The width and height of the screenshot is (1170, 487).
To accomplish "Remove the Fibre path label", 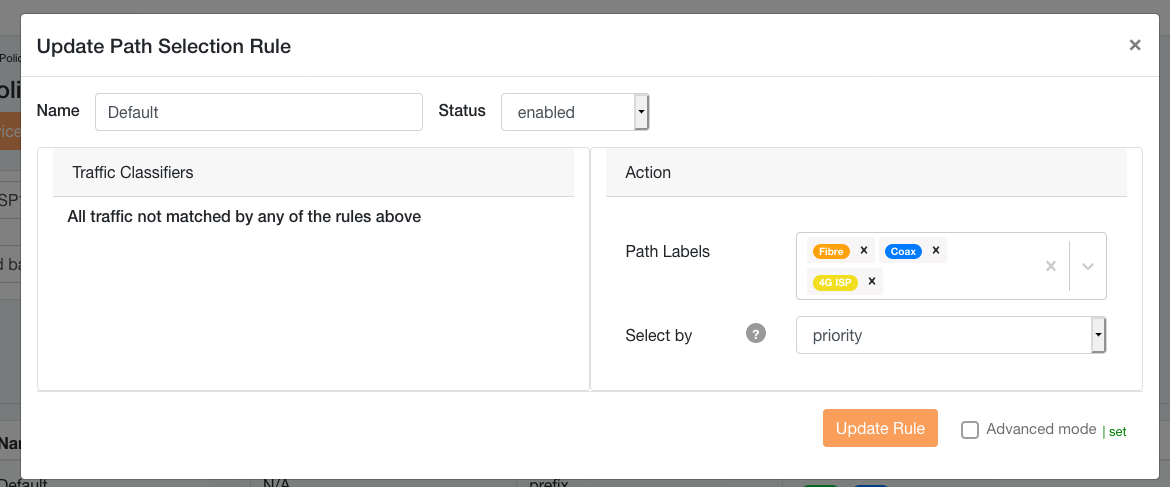I will [864, 251].
